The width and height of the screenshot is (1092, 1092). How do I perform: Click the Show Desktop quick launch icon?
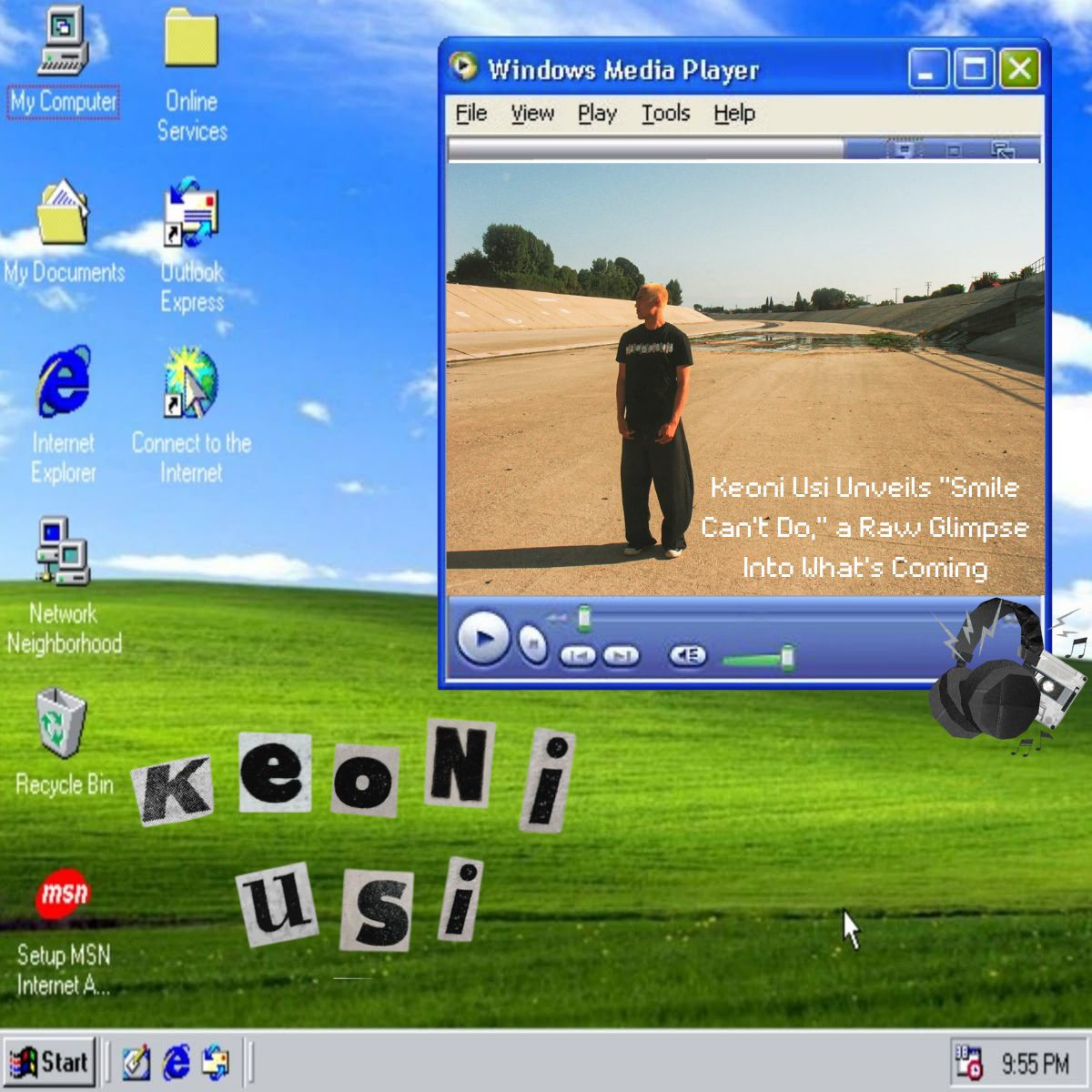pos(136,1062)
